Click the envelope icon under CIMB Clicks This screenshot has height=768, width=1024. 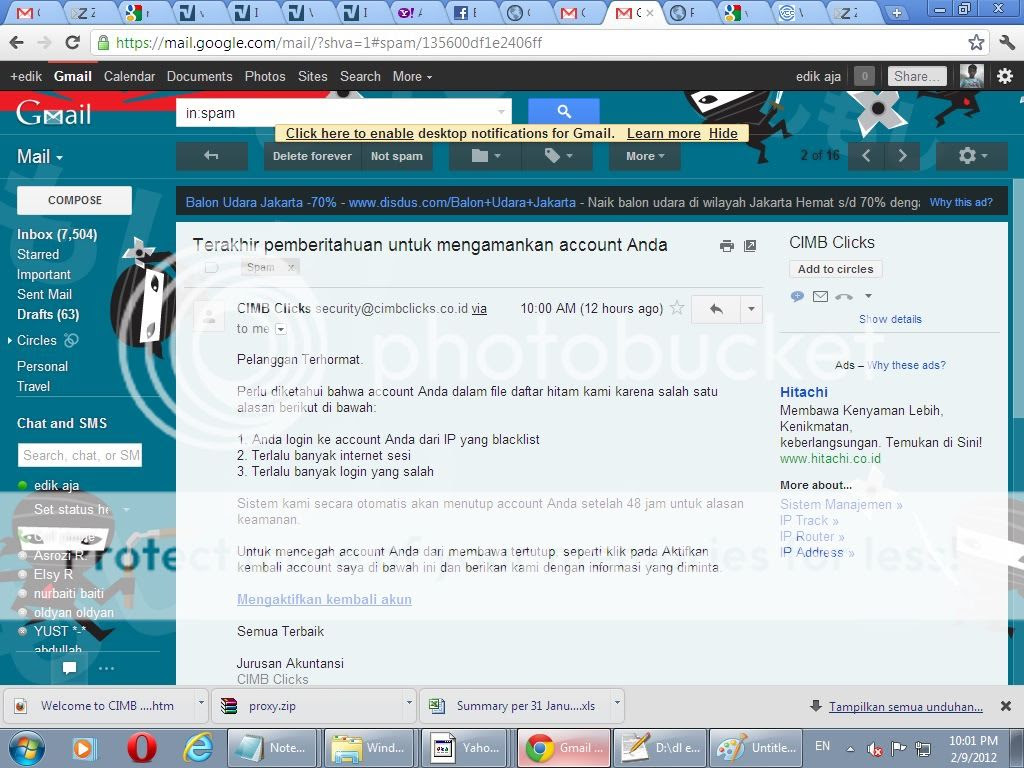[x=820, y=296]
